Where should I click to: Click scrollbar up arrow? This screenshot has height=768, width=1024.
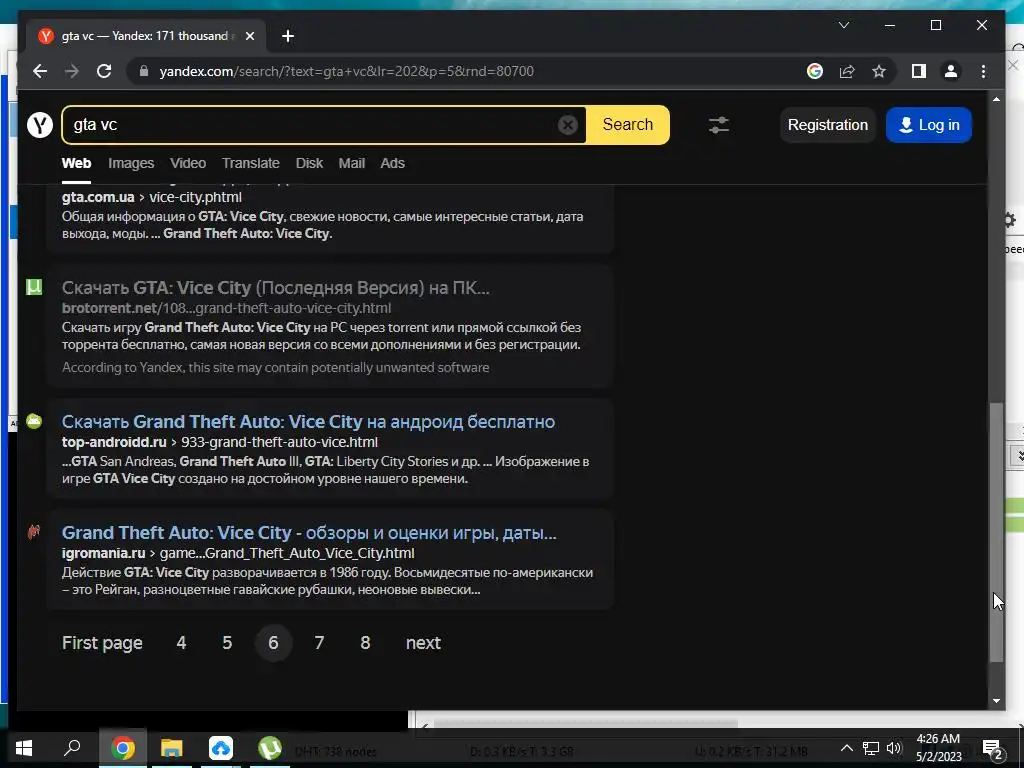(x=996, y=99)
